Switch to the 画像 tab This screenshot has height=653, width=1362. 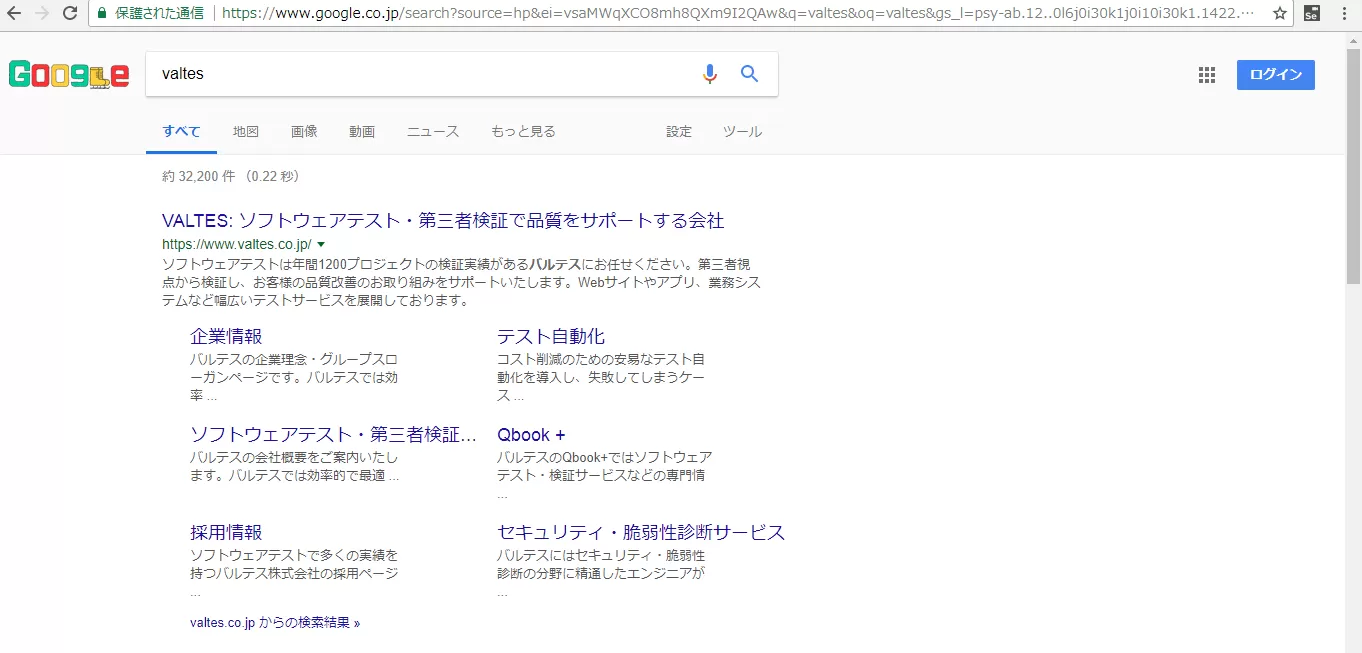tap(304, 131)
